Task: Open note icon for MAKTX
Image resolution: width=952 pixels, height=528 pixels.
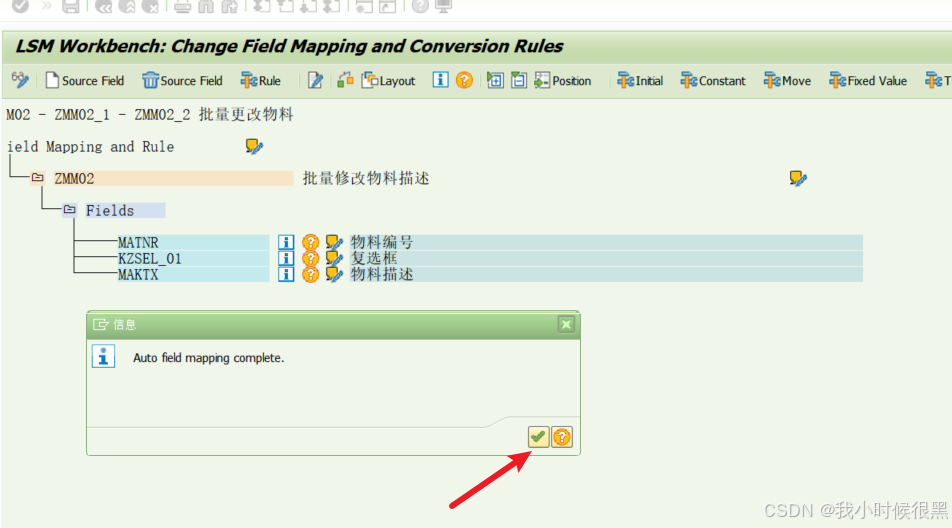Action: (334, 274)
